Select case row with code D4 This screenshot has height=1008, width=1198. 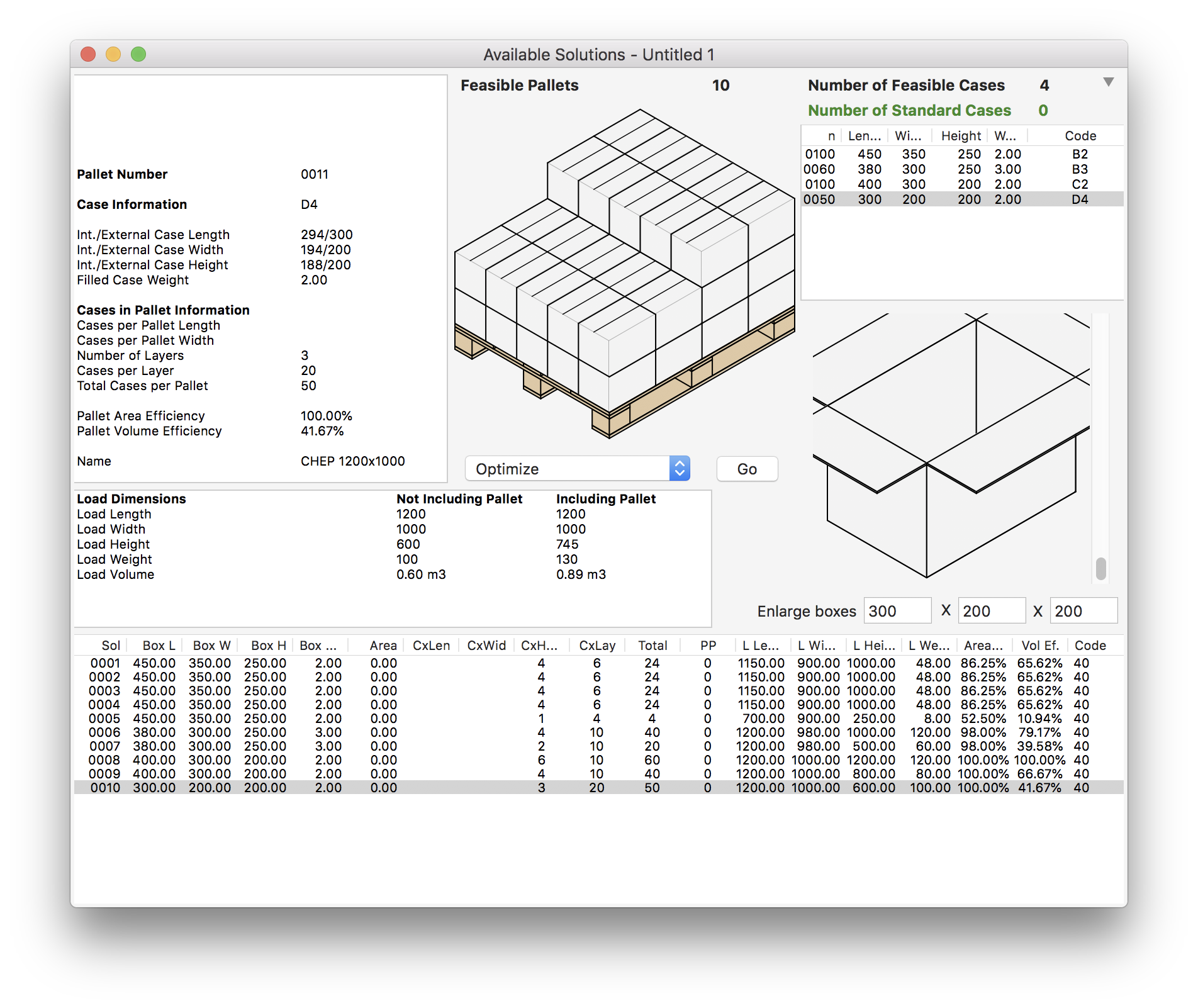pyautogui.click(x=962, y=199)
